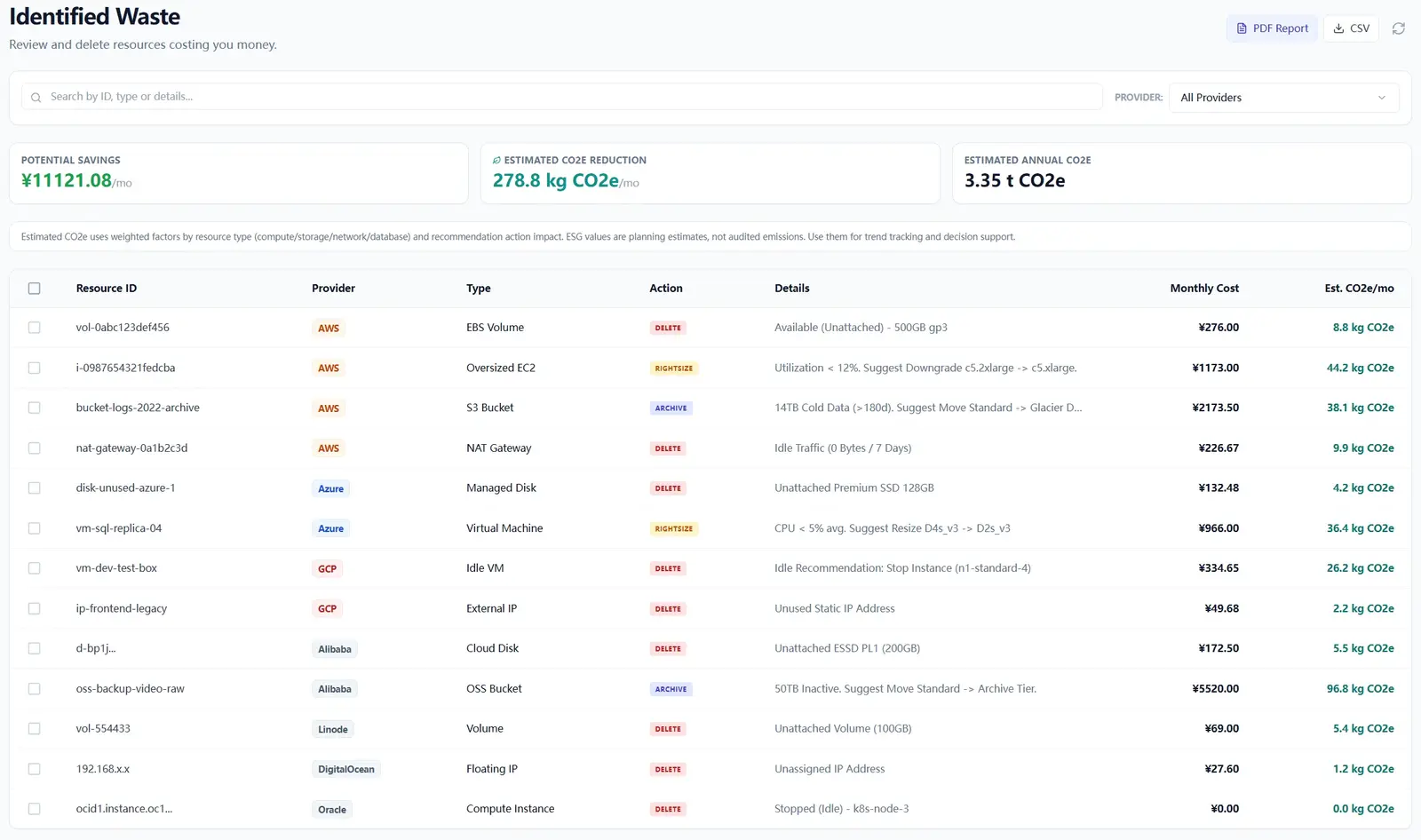
Task: Toggle the select-all checkbox in header
Action: click(x=35, y=289)
